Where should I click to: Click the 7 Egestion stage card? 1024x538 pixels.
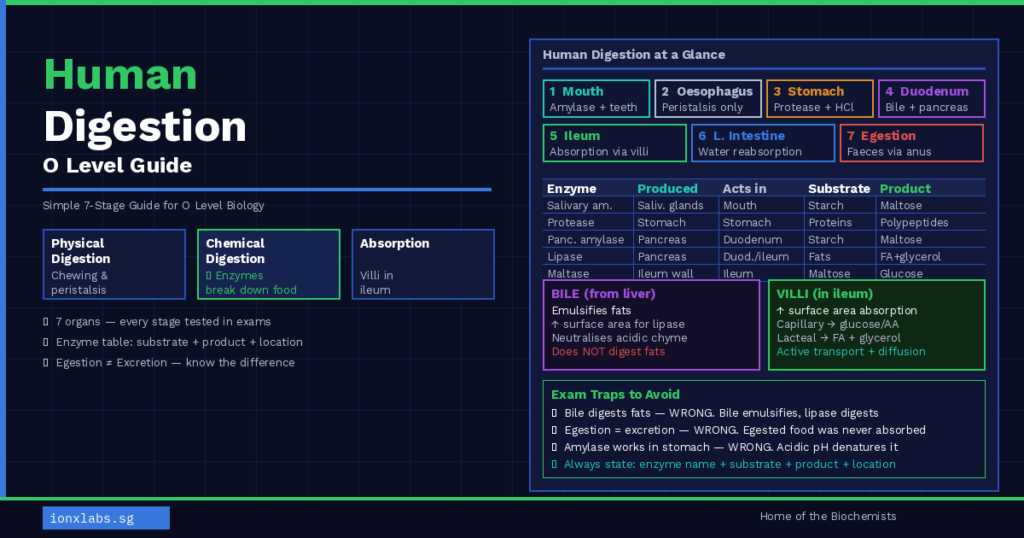coord(910,143)
